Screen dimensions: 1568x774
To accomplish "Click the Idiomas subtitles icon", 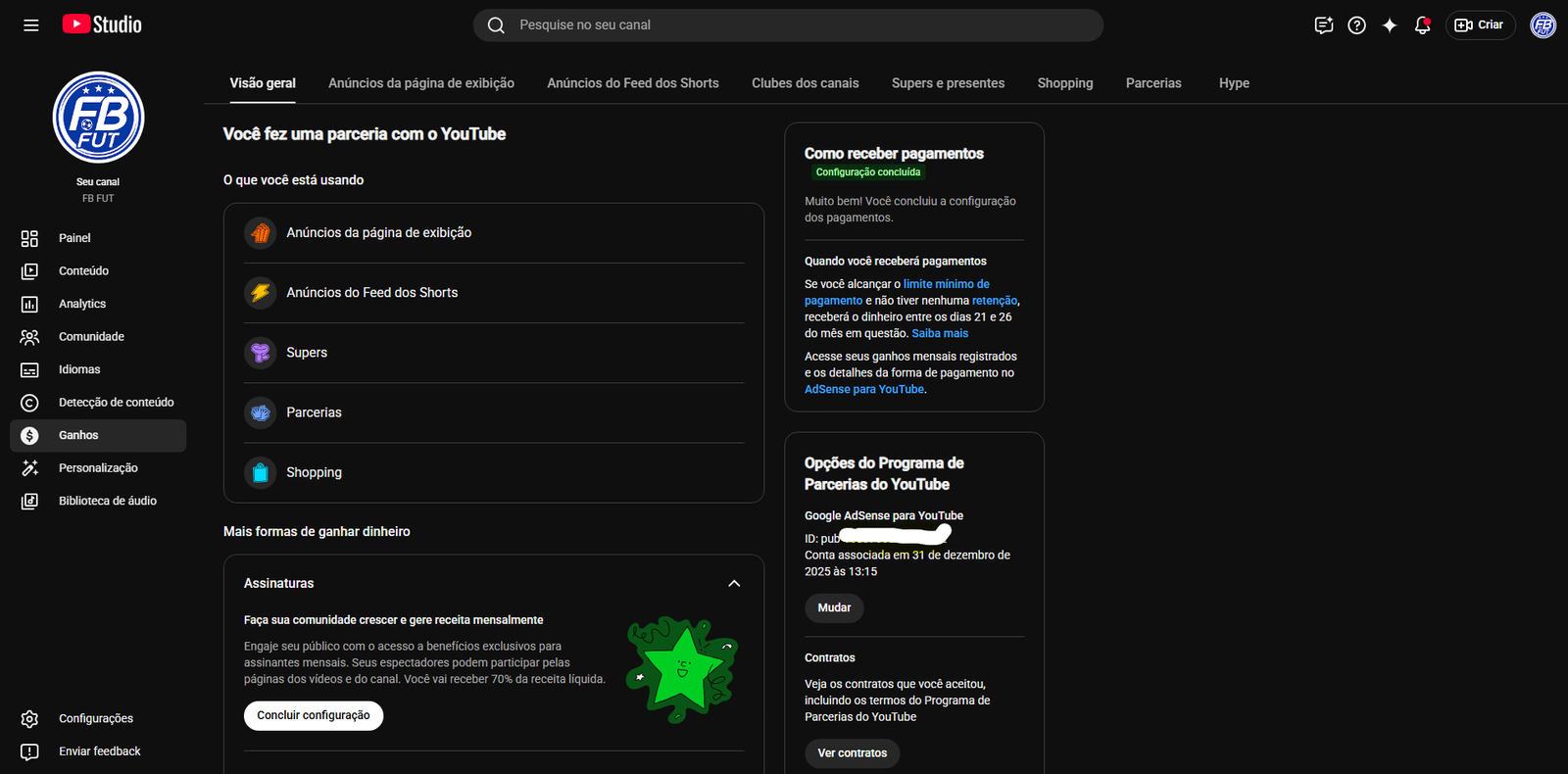I will coord(29,369).
